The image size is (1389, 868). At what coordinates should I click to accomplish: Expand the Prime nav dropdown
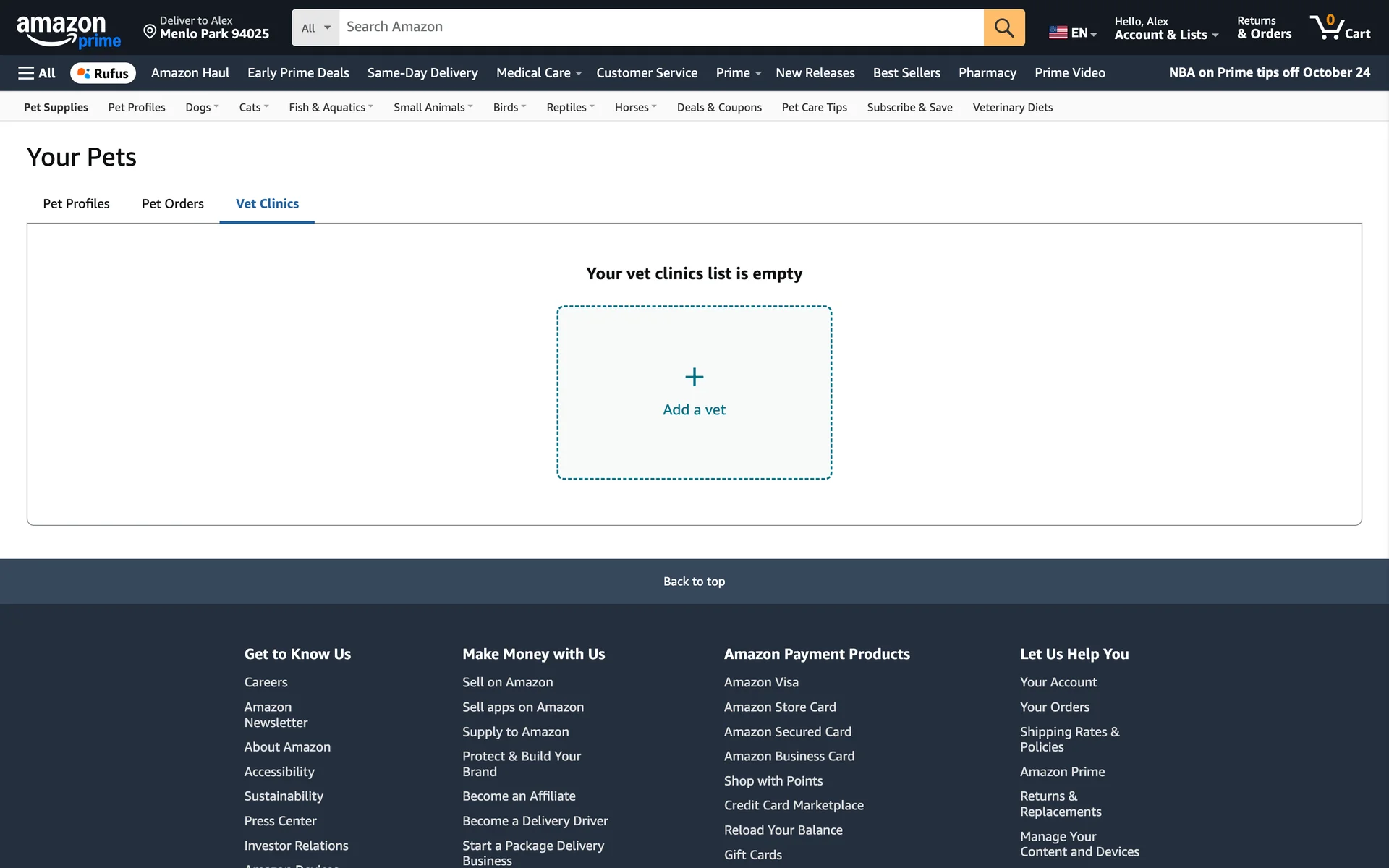coord(738,73)
